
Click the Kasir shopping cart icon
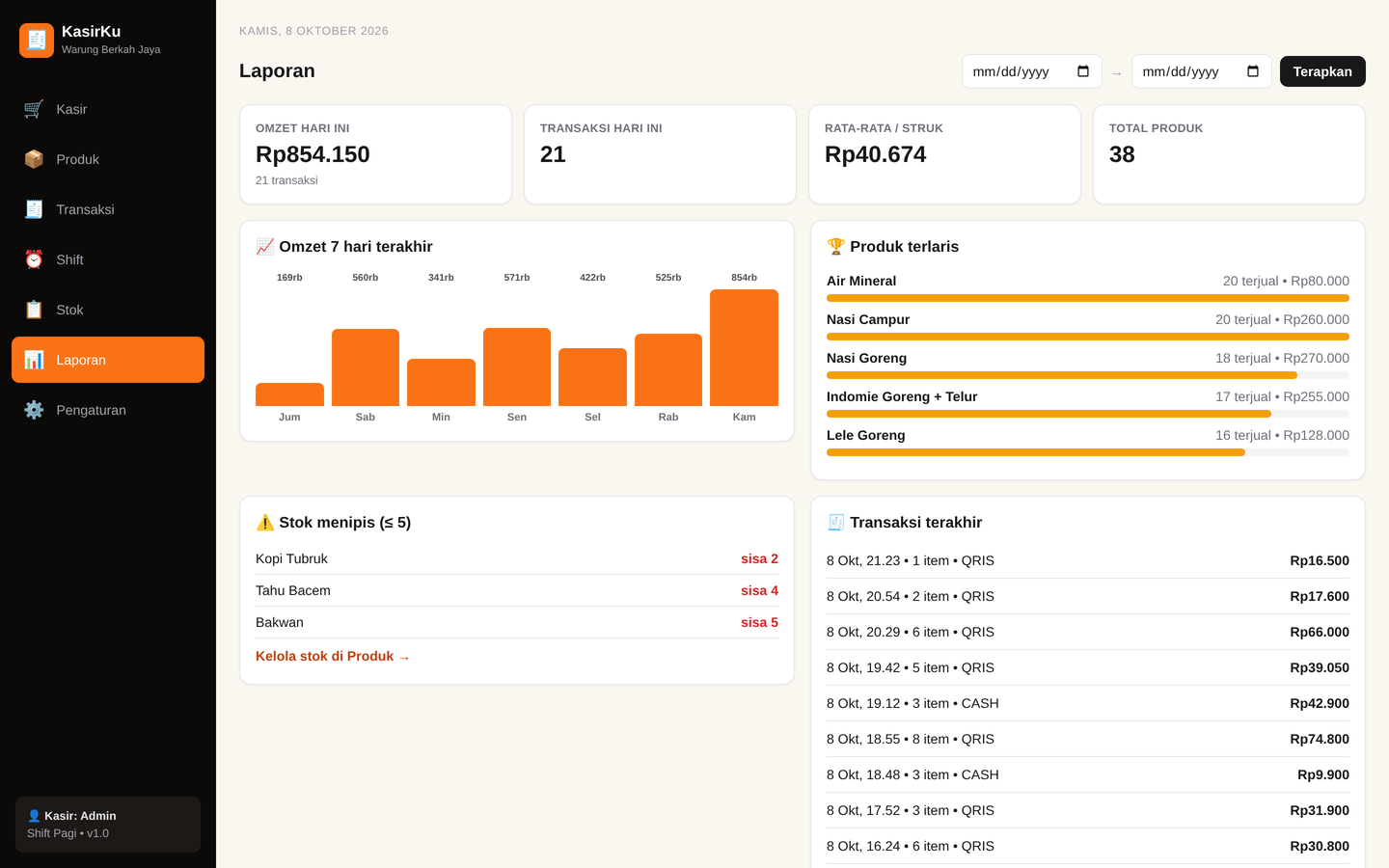pyautogui.click(x=34, y=109)
